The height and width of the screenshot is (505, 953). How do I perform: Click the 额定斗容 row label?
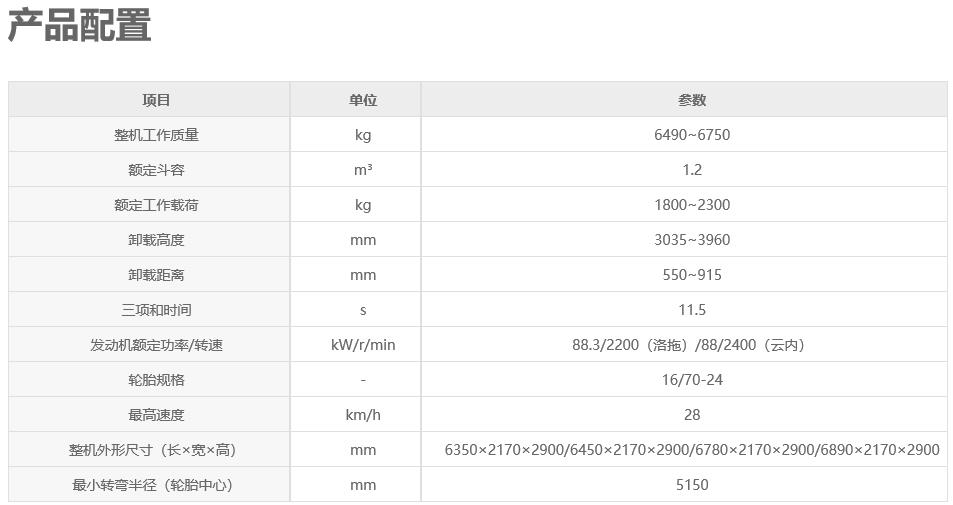click(156, 170)
